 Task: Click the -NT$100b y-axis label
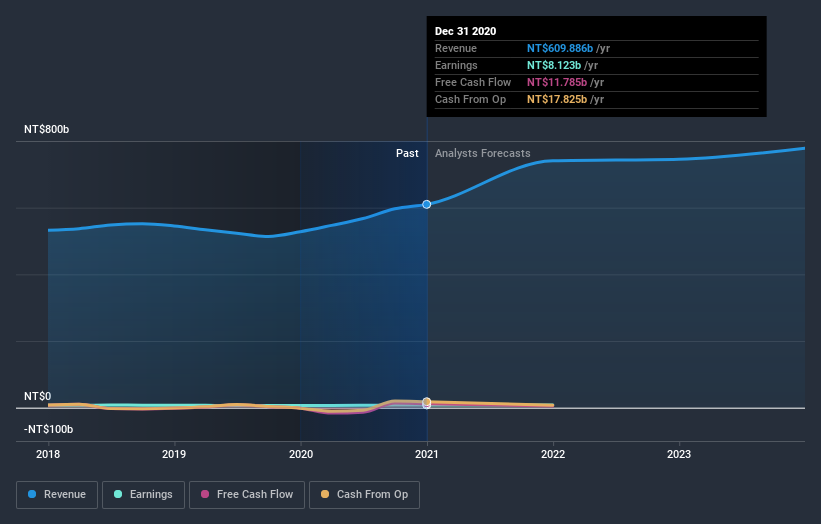pos(49,429)
